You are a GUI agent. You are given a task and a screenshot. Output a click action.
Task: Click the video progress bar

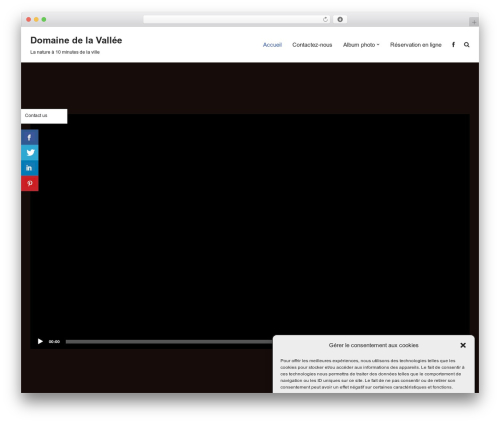(169, 342)
